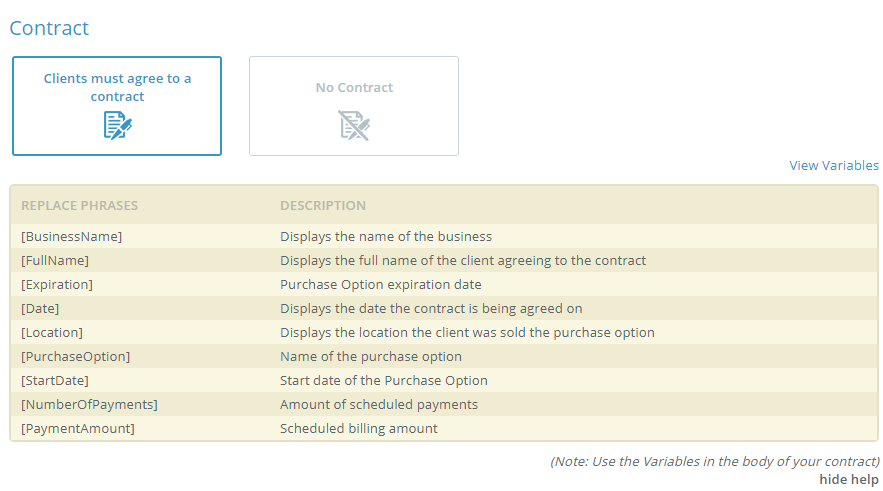The image size is (883, 491).
Task: Select the [NumberOfPayments] replace phrase
Action: [x=90, y=405]
